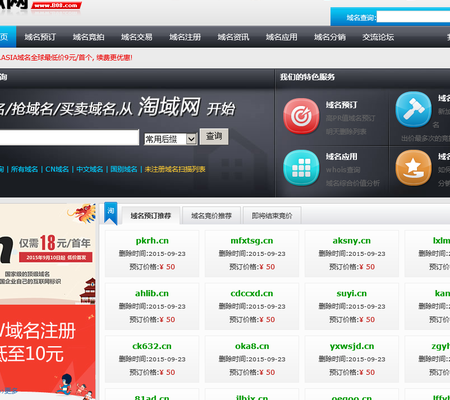Open the mfxtsg.cn domain

click(252, 241)
